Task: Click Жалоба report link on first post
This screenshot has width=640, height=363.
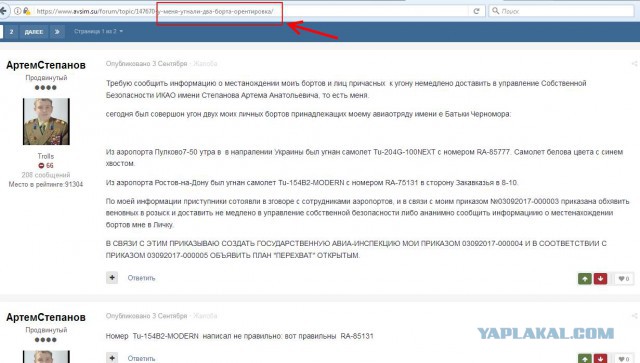Action: 205,64
